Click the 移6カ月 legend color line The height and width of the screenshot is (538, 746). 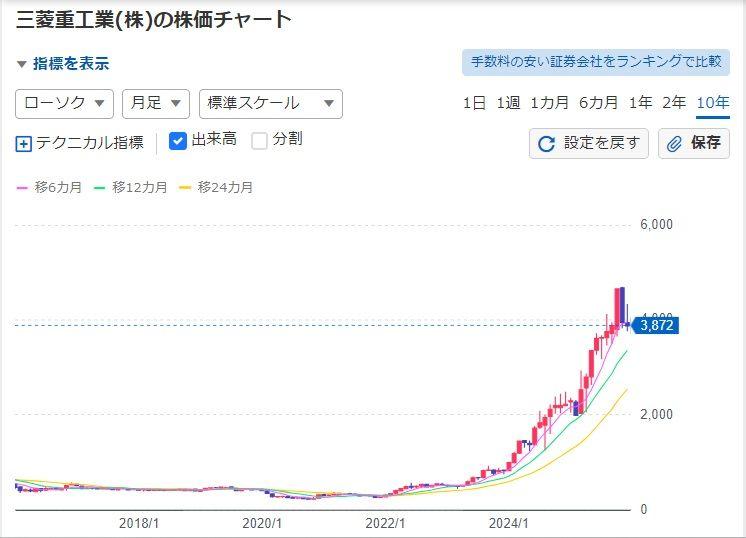click(x=22, y=188)
